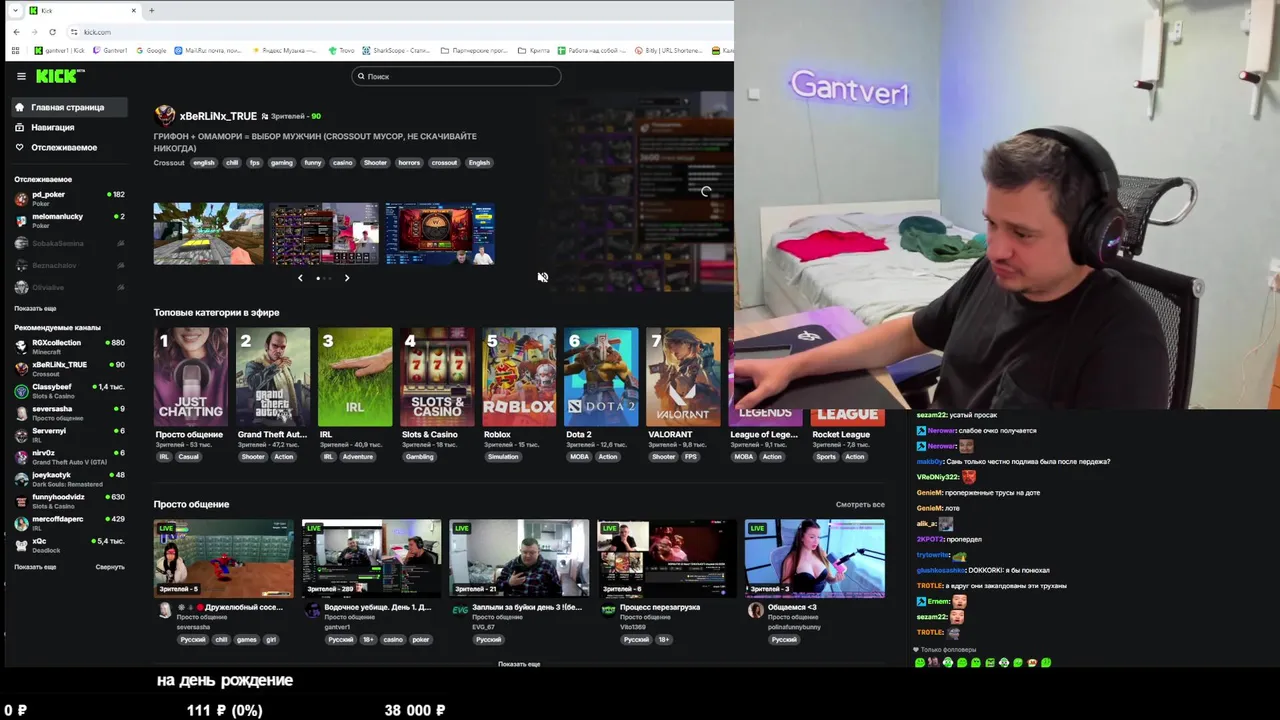Open recommended channel Servernyi
This screenshot has height=720, width=1280.
(x=69, y=434)
